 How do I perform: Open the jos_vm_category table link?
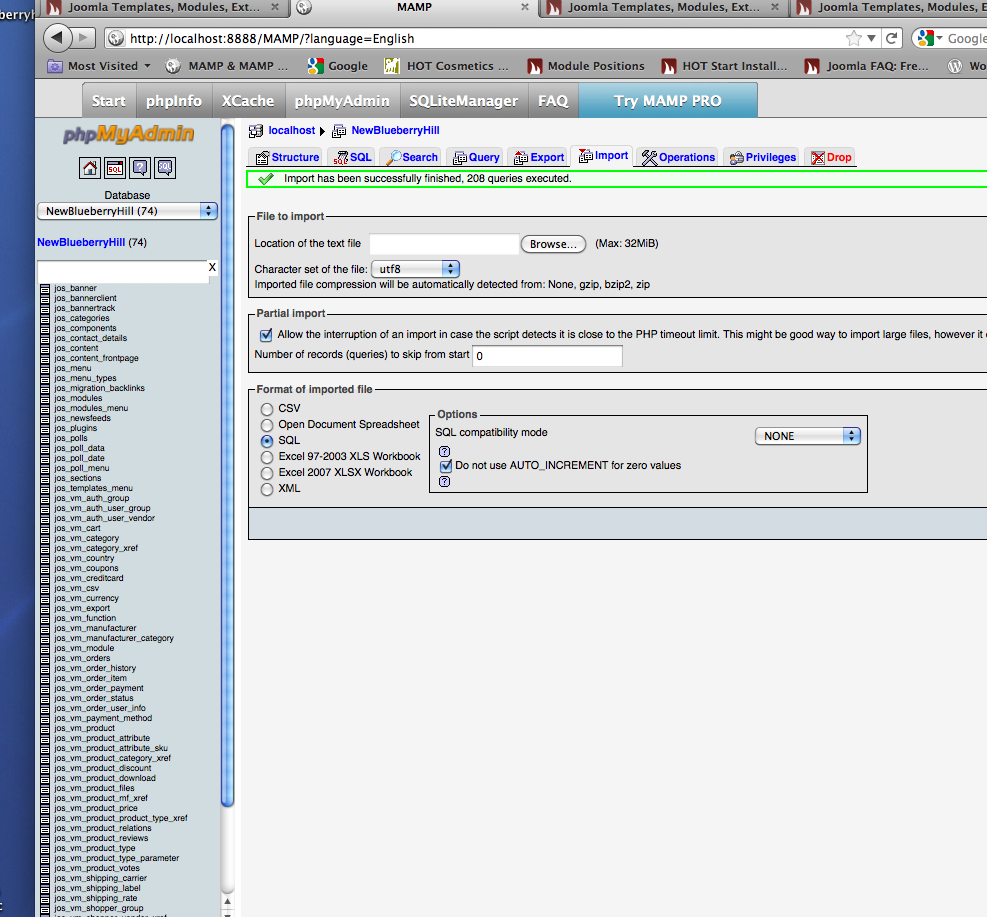[86, 538]
